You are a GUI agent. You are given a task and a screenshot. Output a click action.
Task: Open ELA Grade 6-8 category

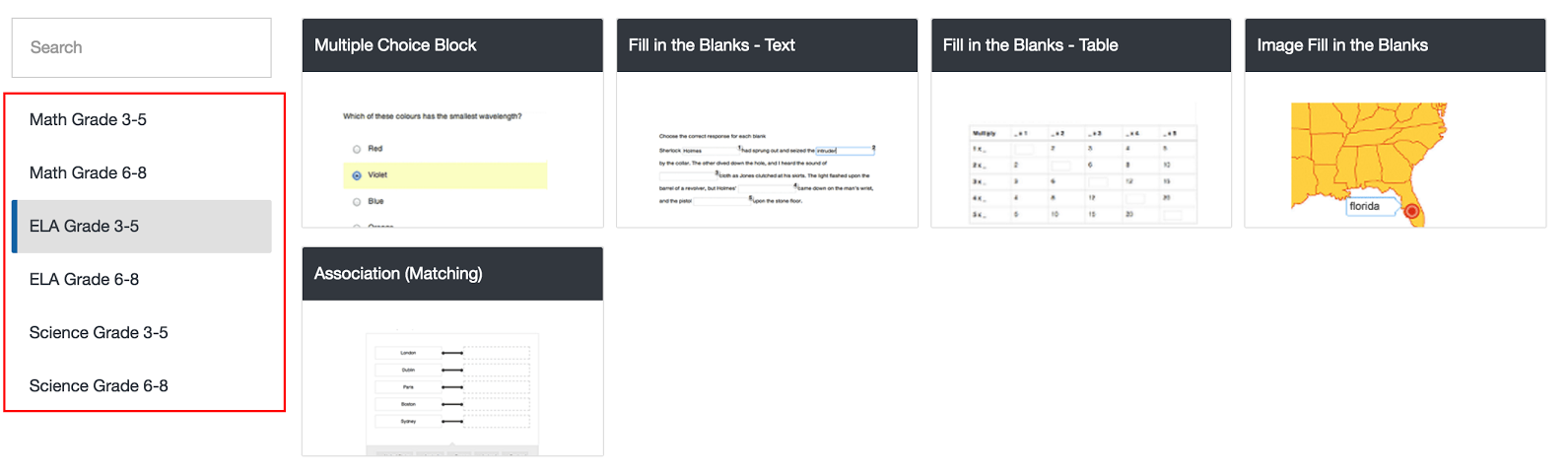[141, 279]
